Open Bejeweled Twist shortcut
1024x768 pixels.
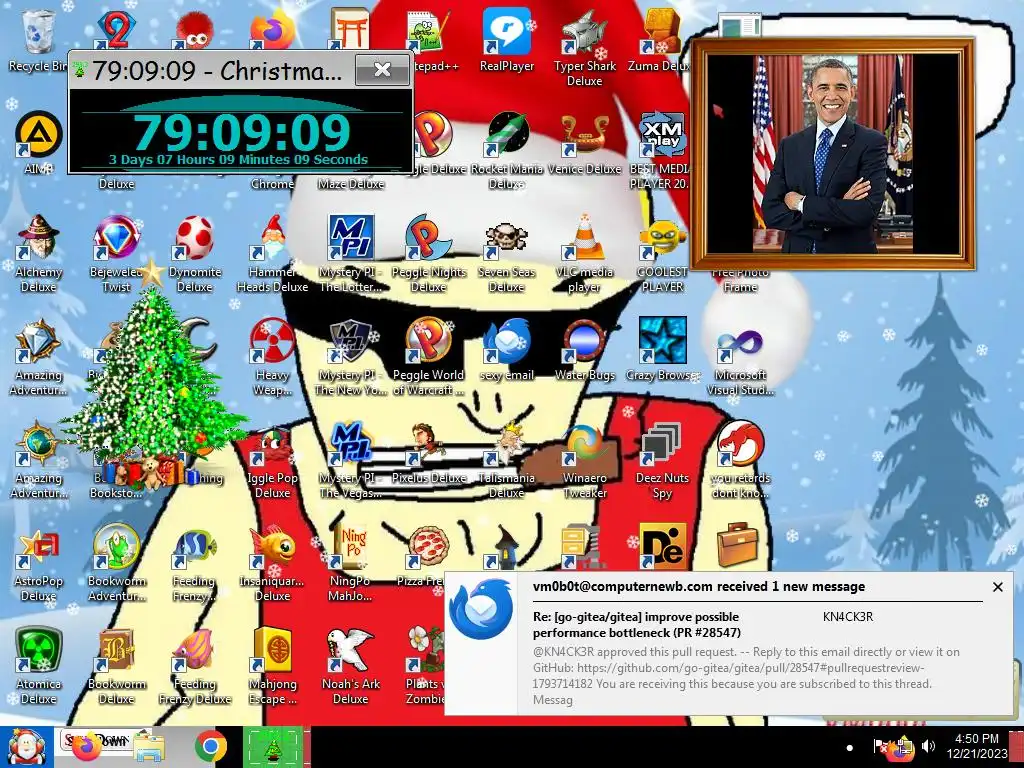pyautogui.click(x=116, y=253)
